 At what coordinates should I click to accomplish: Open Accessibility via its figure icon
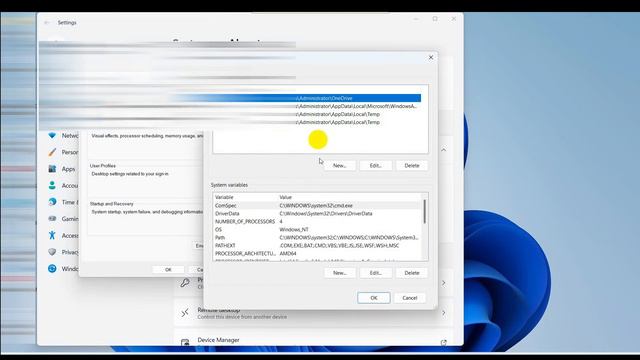(x=52, y=236)
